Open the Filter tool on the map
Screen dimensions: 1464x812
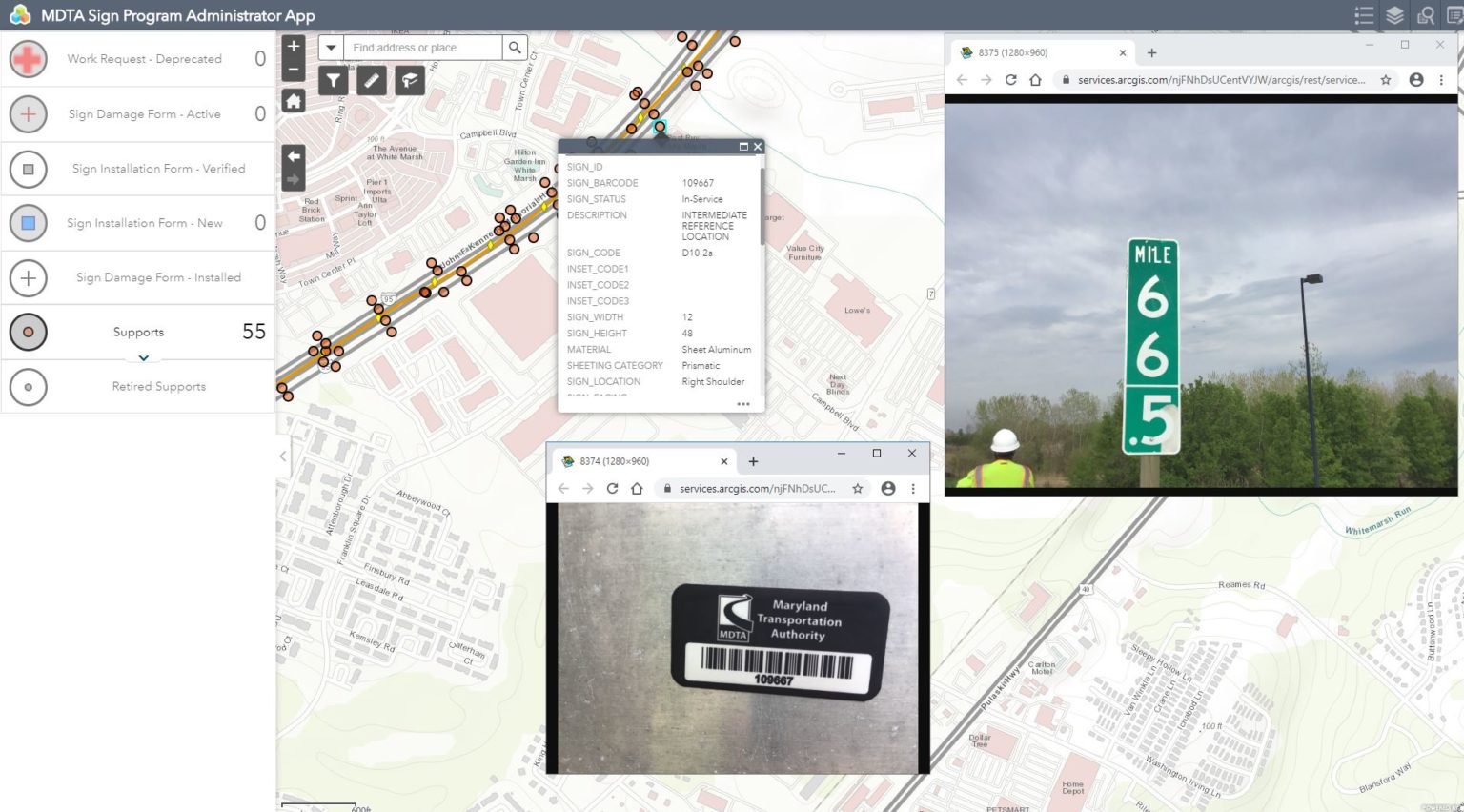(332, 80)
